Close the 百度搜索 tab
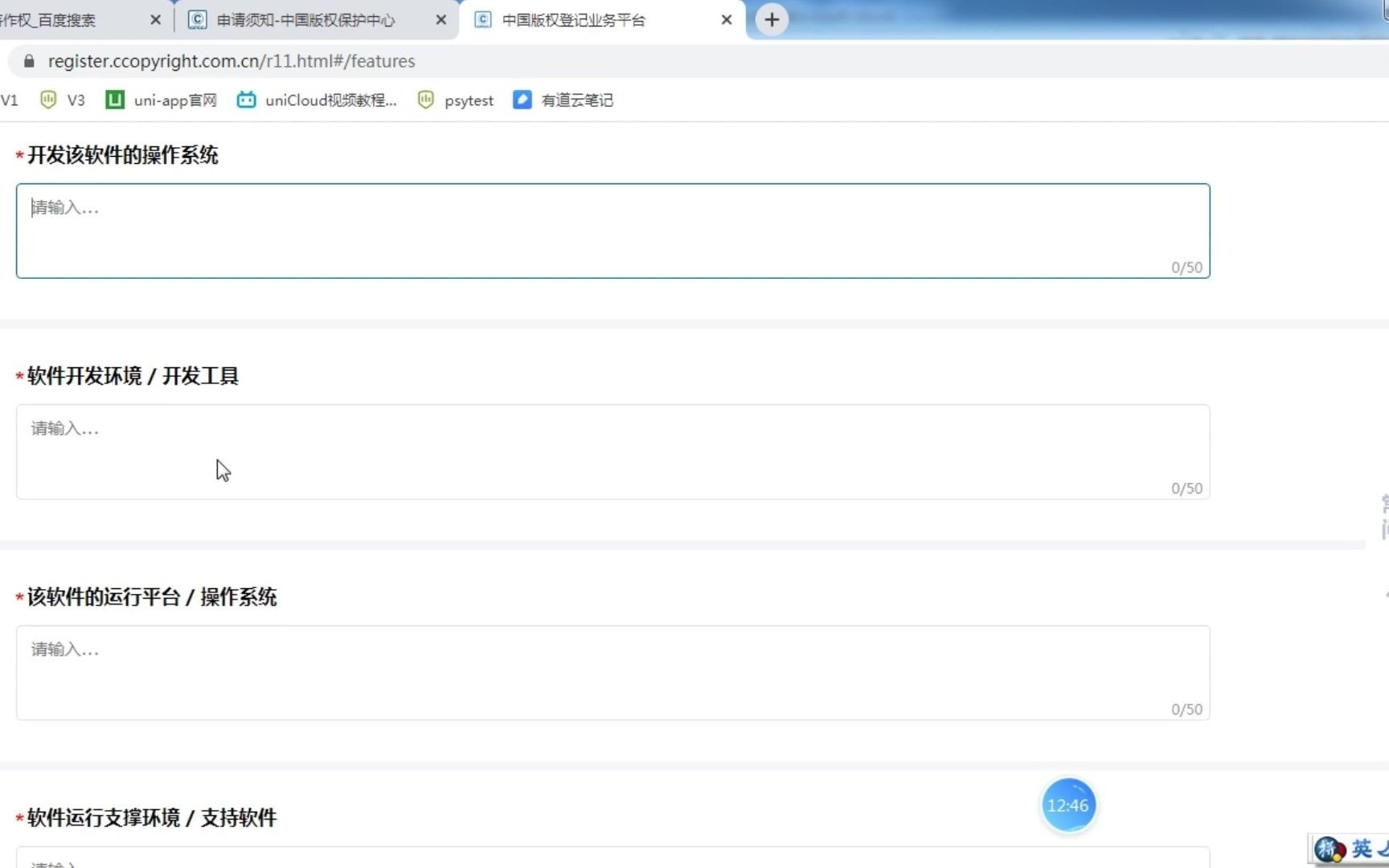Screen dimensions: 1389x868 point(156,20)
